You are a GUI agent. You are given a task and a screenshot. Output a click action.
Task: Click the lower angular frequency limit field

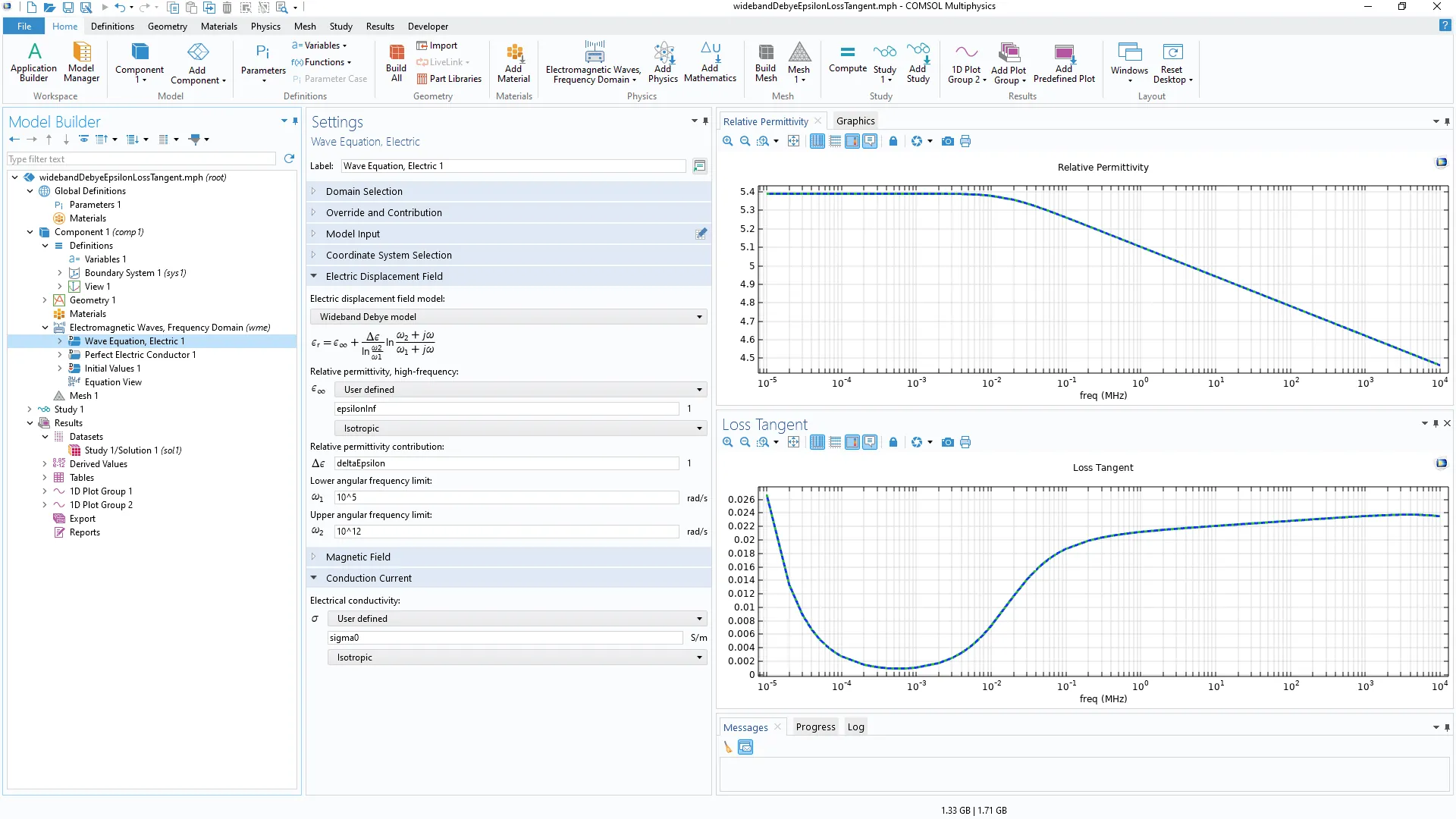506,497
